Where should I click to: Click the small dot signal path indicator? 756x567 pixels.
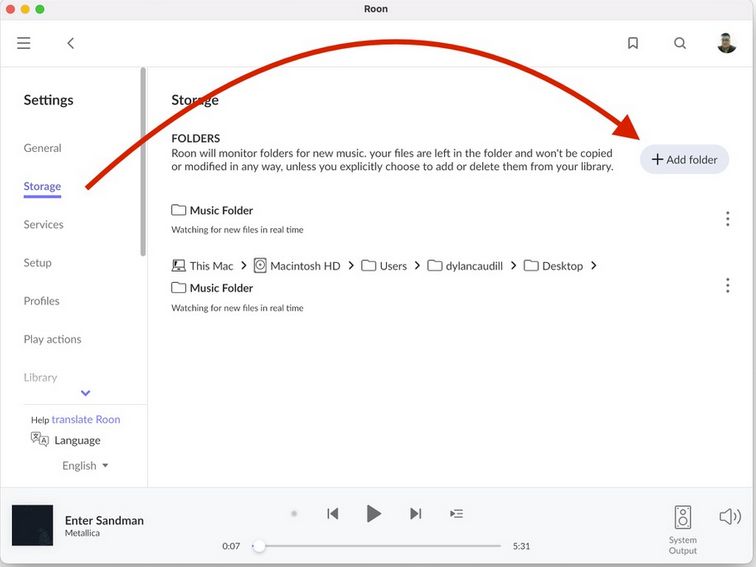(294, 513)
